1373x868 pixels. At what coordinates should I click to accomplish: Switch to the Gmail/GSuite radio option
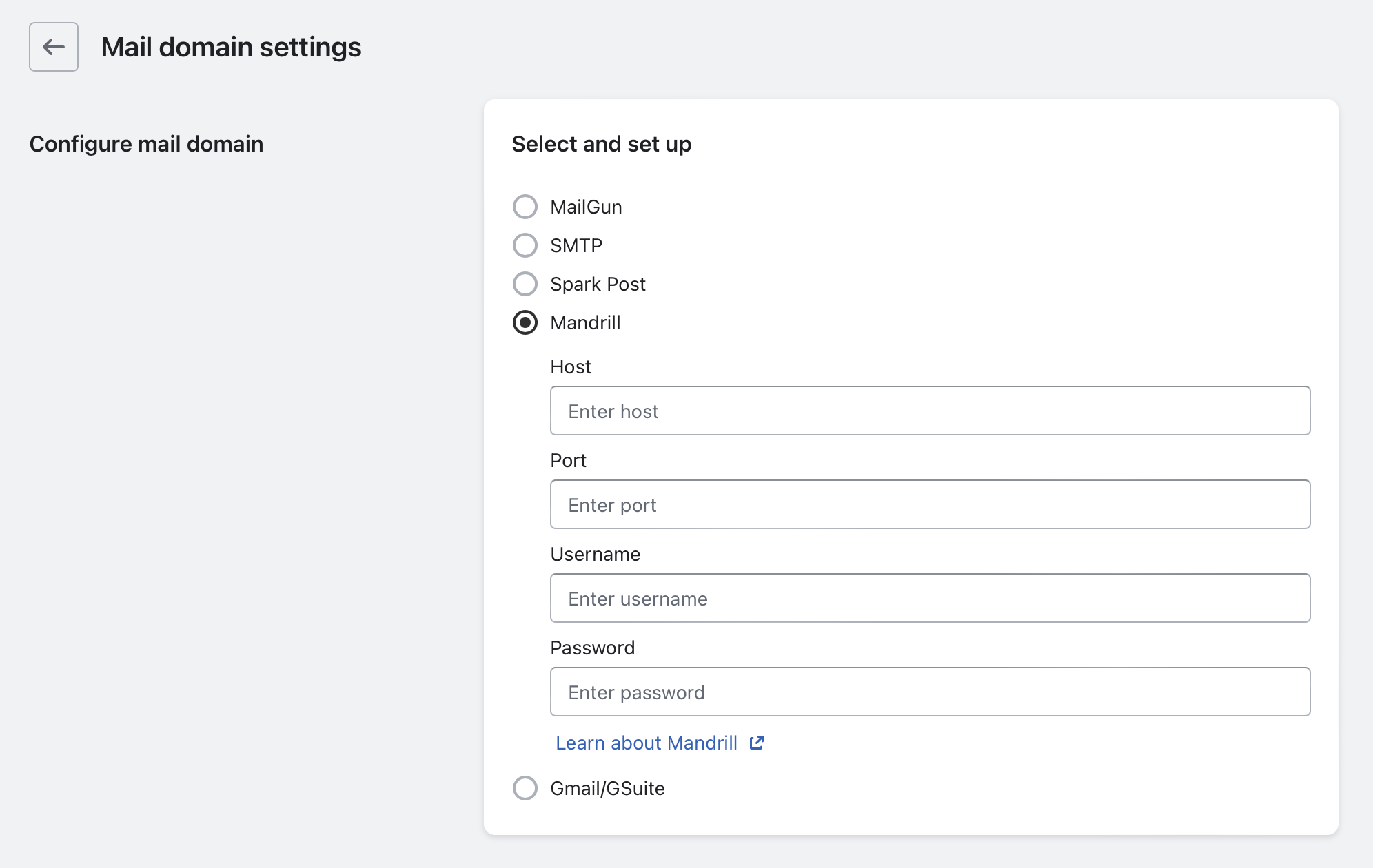tap(525, 788)
